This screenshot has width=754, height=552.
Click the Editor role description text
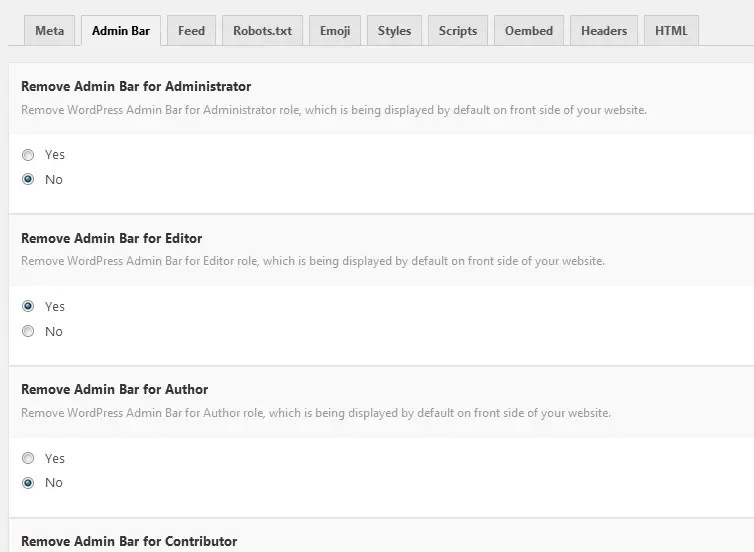click(x=313, y=261)
